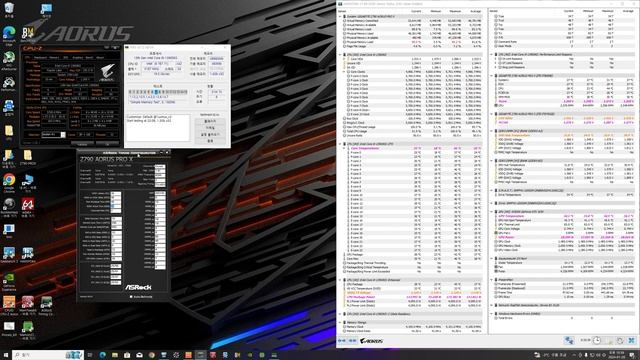Select the Core Temperatures row in HWiNFO
The width and height of the screenshot is (640, 360).
coord(412,148)
